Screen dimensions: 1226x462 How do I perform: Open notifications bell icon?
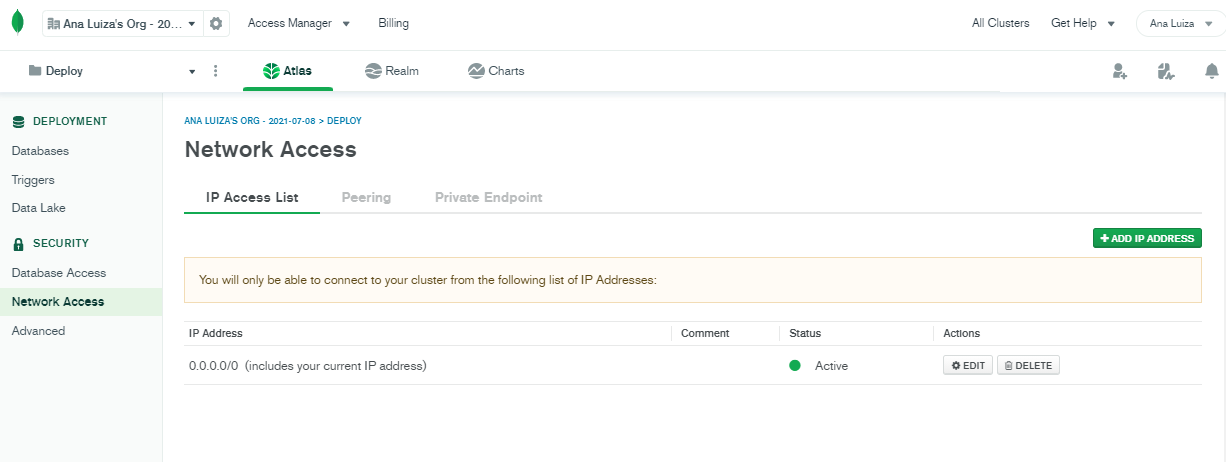tap(1212, 71)
